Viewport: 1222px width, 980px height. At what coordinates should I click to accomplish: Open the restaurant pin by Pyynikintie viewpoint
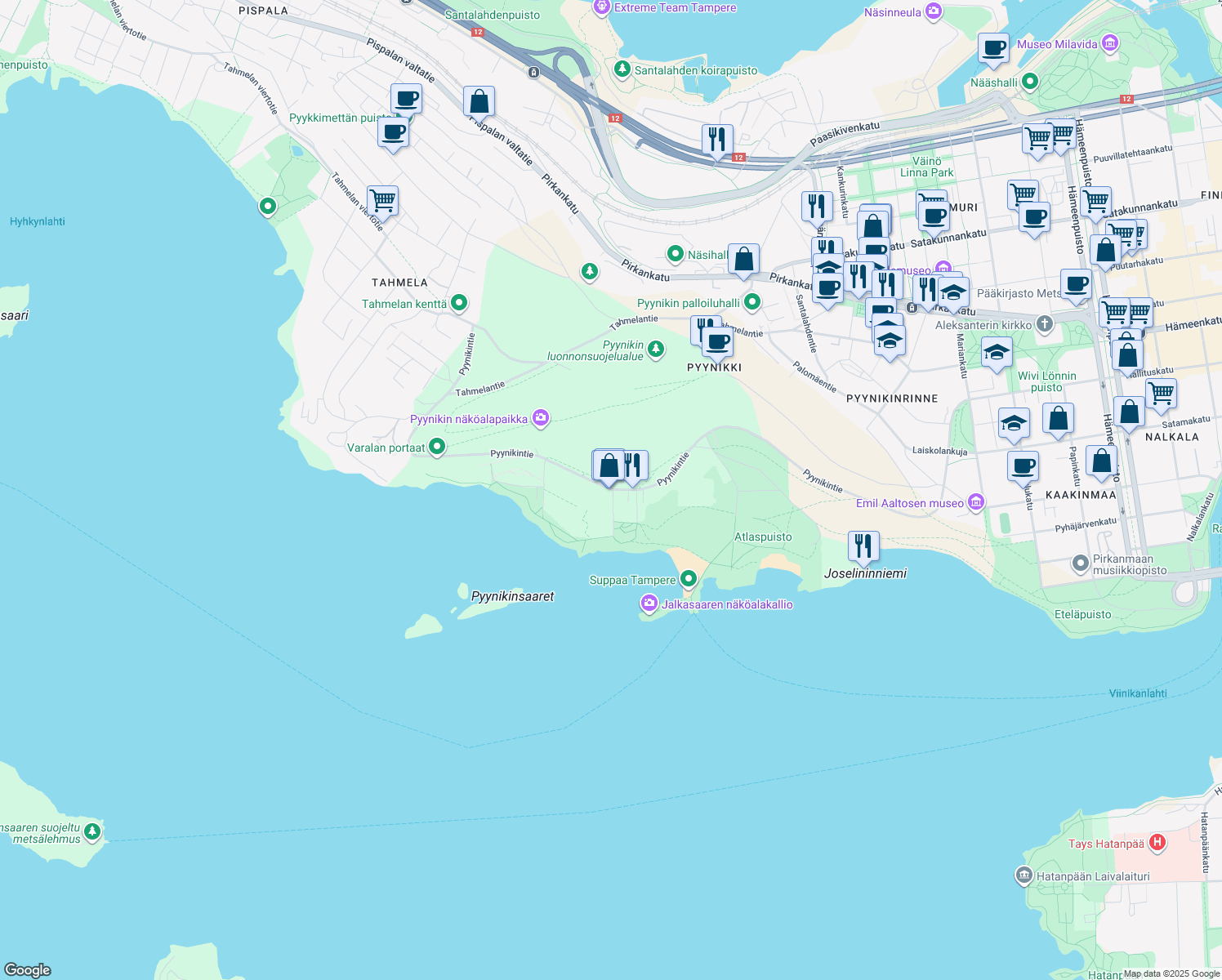click(636, 464)
